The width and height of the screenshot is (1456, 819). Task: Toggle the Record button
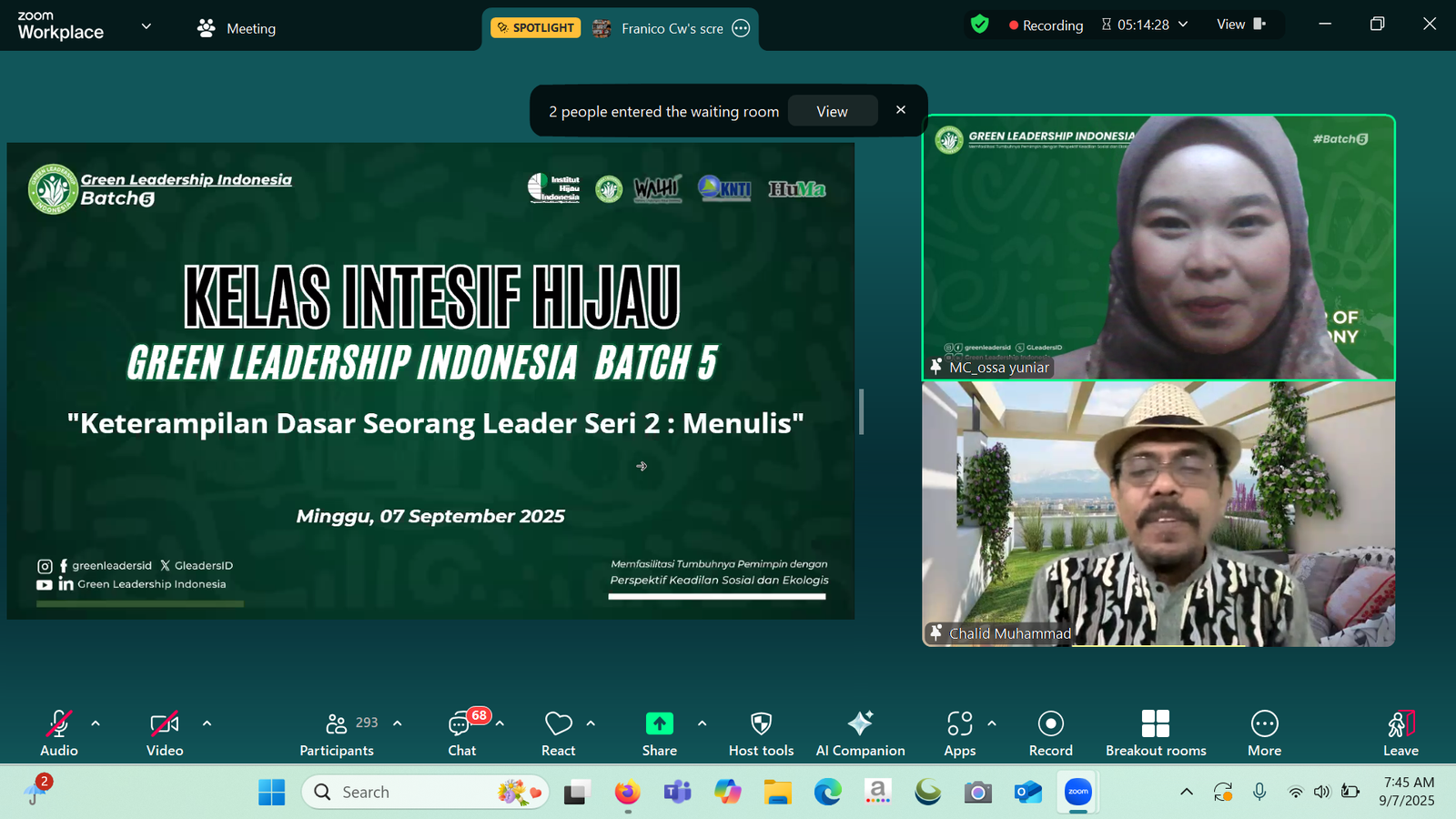point(1050,733)
